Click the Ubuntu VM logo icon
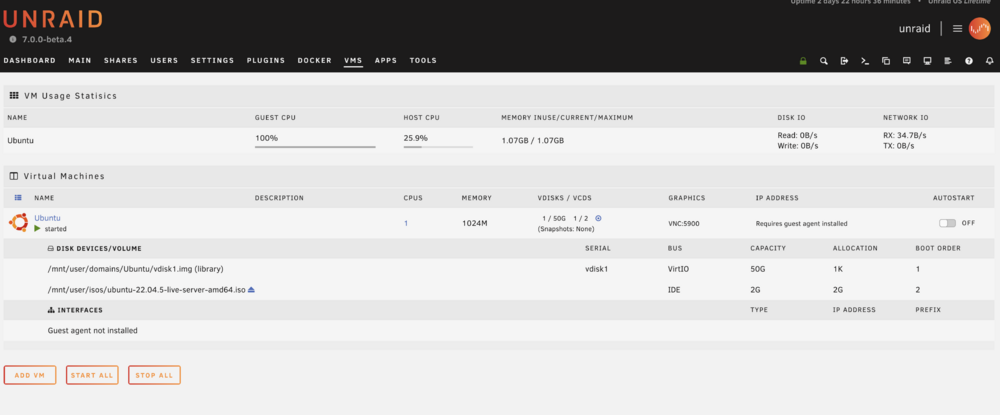Viewport: 1000px width, 415px height. 17,222
